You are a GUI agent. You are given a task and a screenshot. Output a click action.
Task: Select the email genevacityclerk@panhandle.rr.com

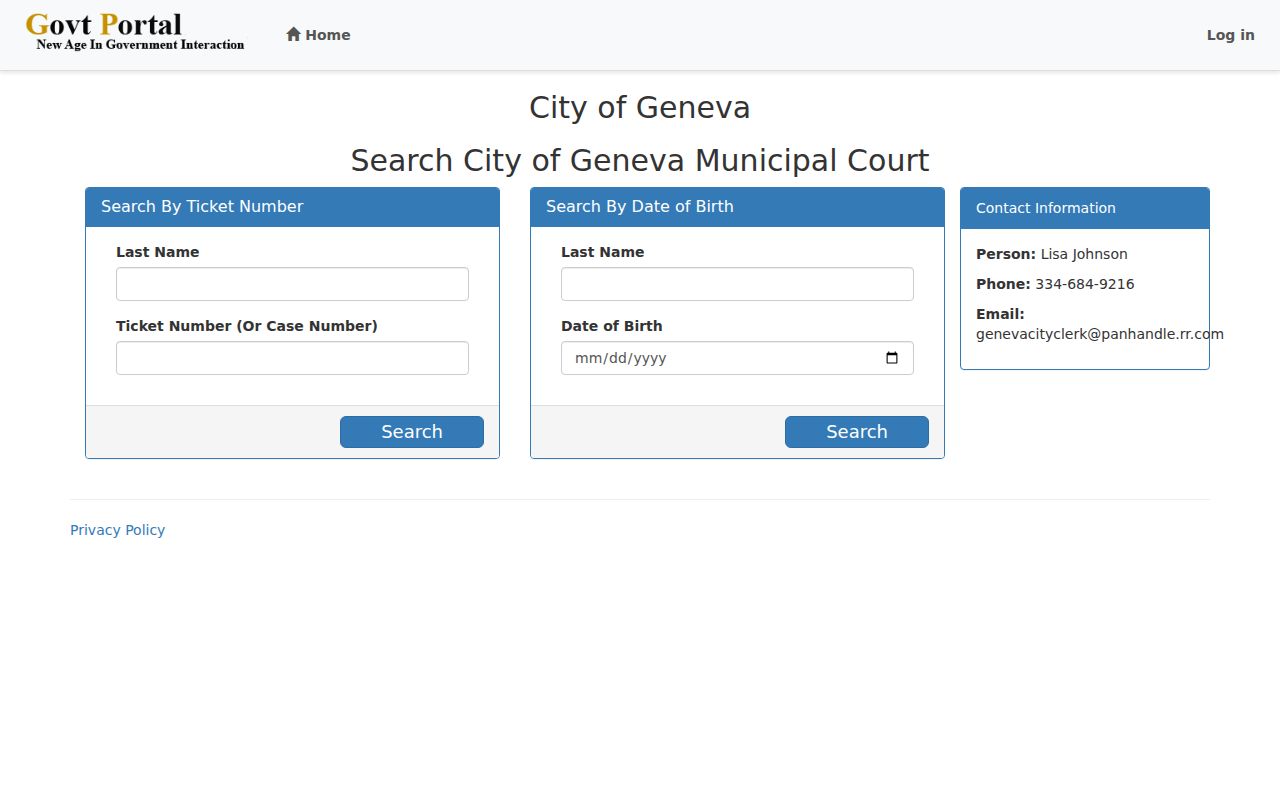[x=1100, y=334]
